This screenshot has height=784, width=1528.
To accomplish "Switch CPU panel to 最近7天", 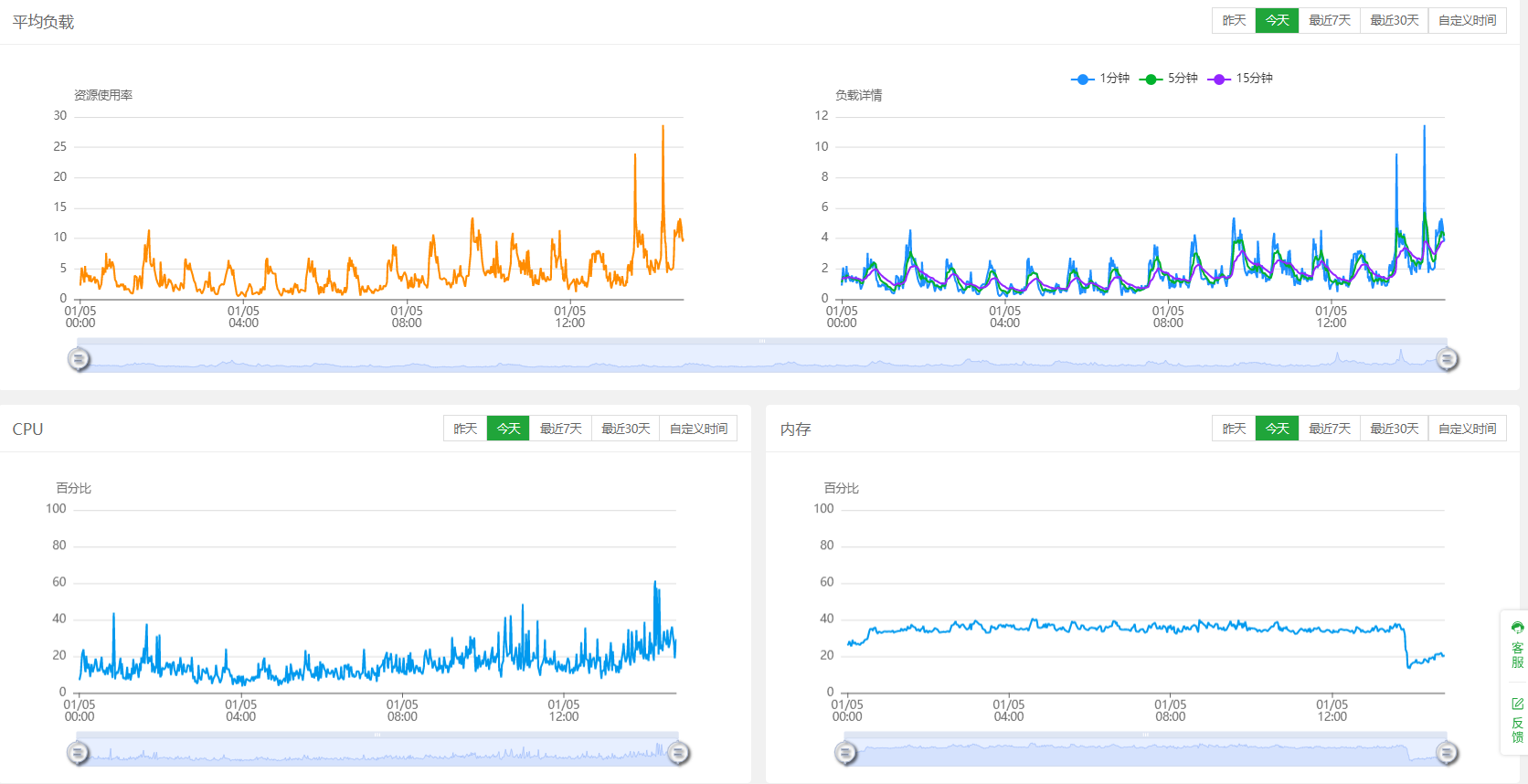I will pyautogui.click(x=560, y=429).
